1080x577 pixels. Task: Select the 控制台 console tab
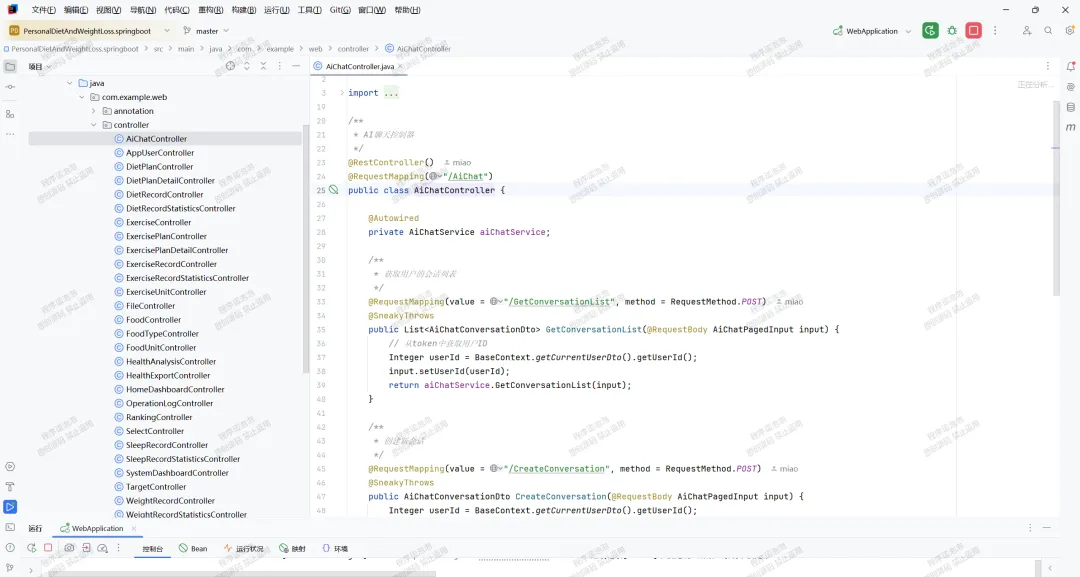pyautogui.click(x=152, y=549)
